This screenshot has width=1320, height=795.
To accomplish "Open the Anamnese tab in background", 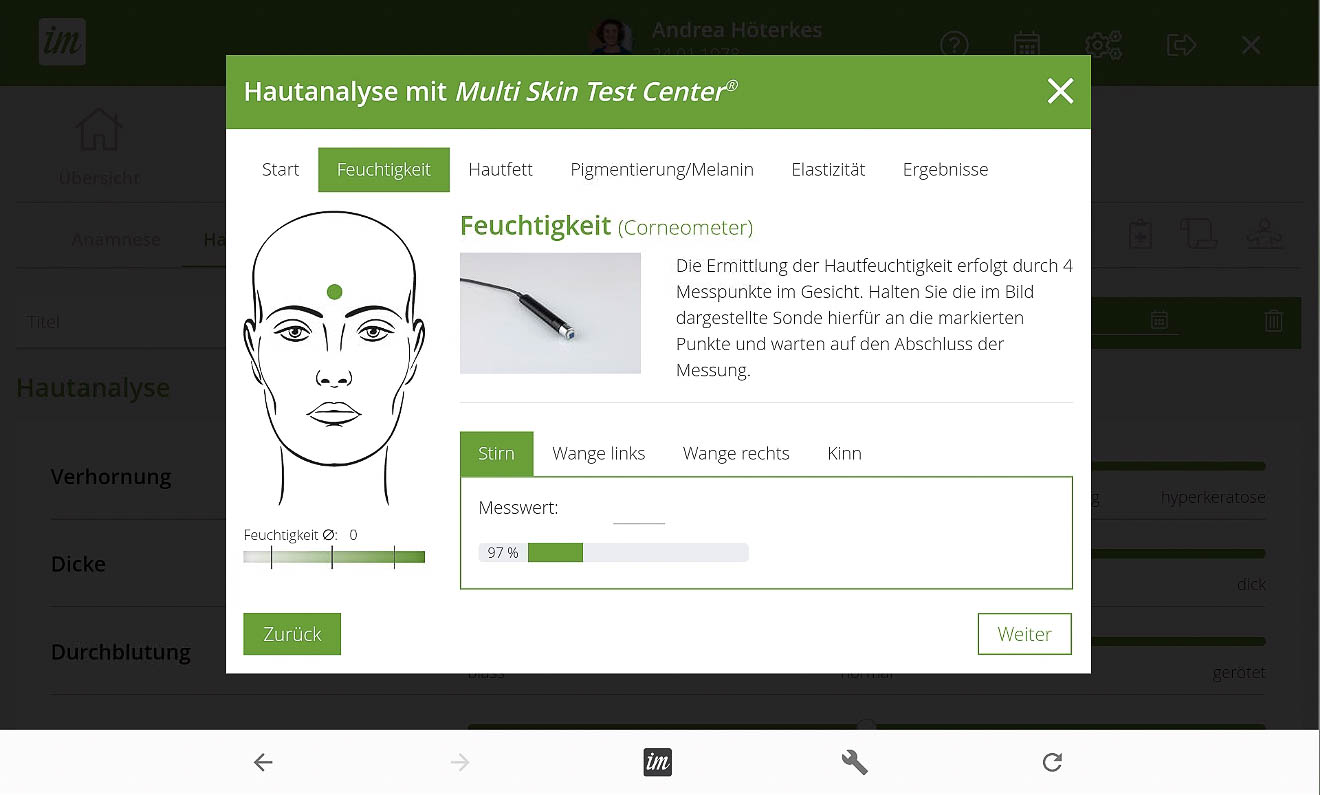I will [116, 240].
